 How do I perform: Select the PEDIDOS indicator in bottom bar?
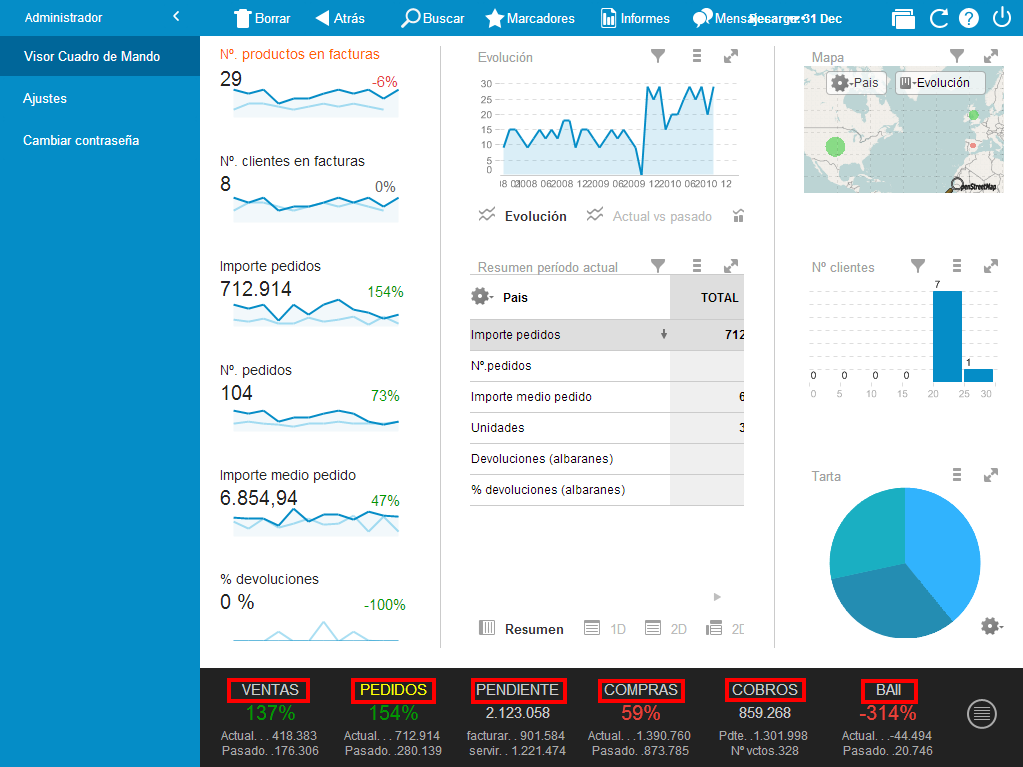393,690
